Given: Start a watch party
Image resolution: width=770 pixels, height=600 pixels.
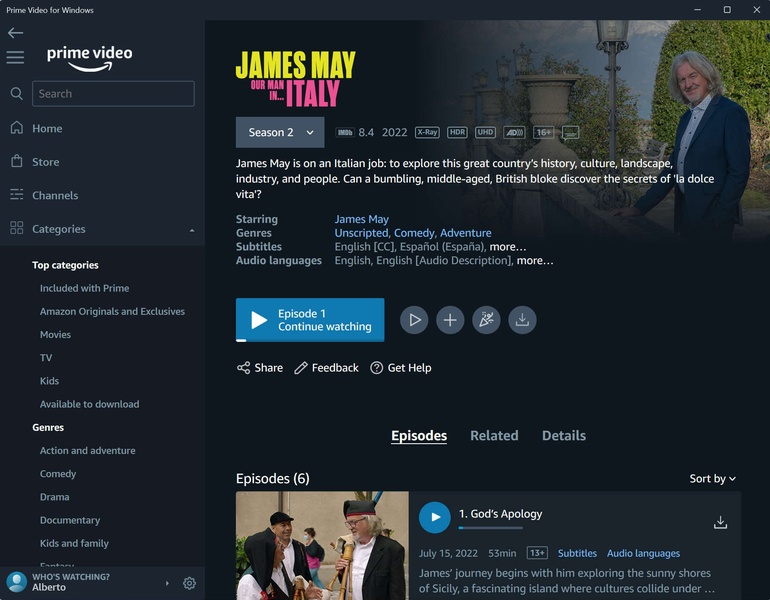Looking at the screenshot, I should 486,320.
